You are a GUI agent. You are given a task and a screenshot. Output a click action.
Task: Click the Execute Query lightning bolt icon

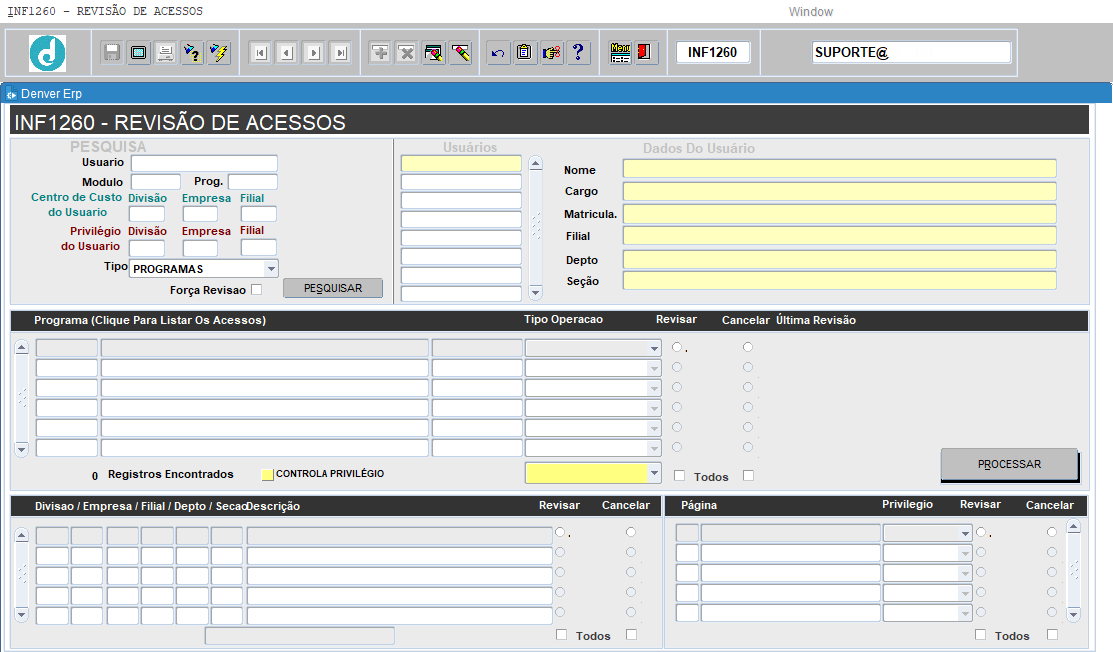[x=219, y=53]
